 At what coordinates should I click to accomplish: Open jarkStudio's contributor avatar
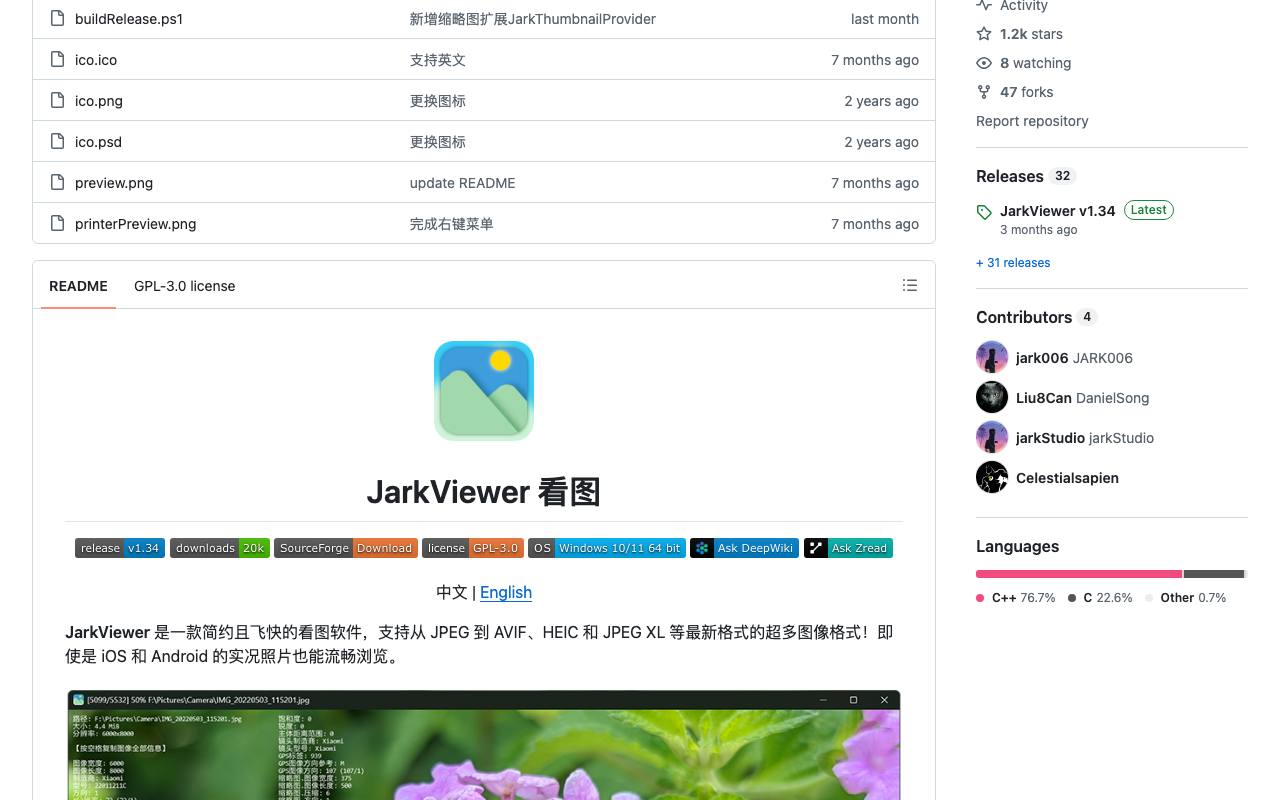click(x=992, y=437)
